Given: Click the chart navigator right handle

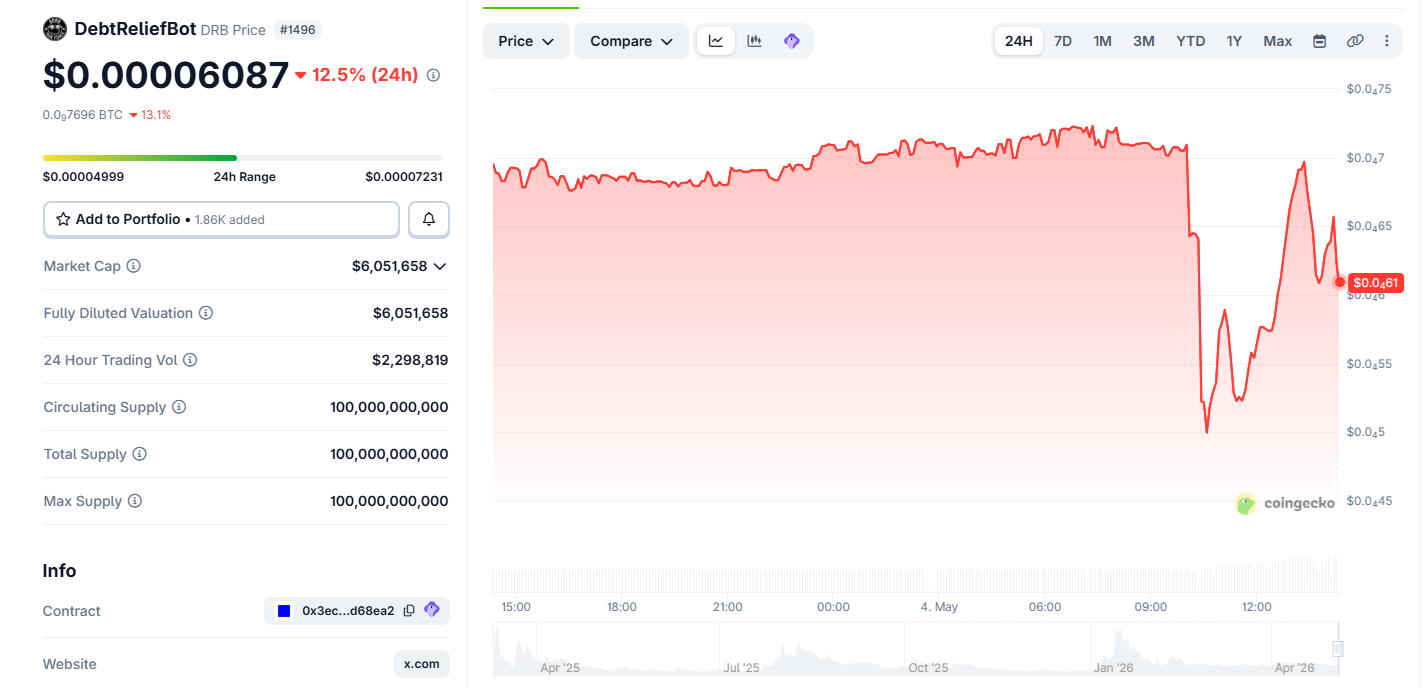Looking at the screenshot, I should pyautogui.click(x=1338, y=648).
